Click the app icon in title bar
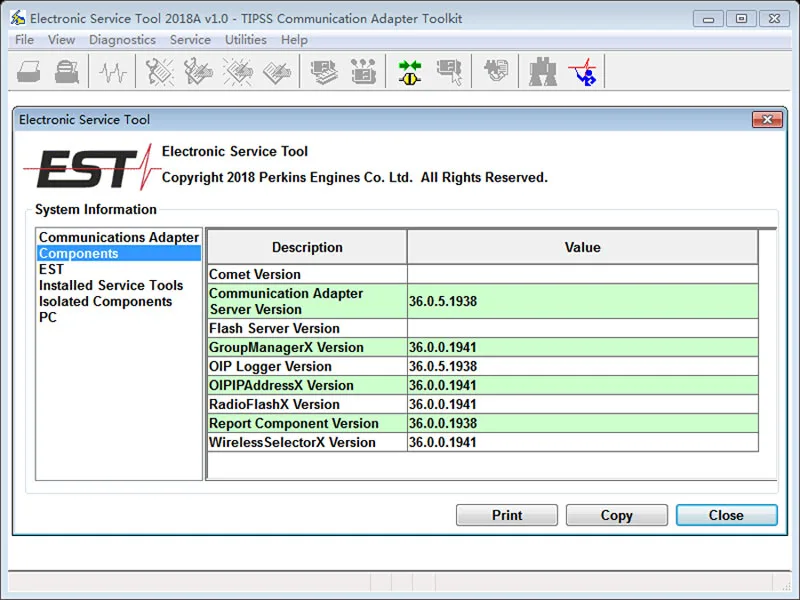The image size is (800, 600). coord(18,18)
